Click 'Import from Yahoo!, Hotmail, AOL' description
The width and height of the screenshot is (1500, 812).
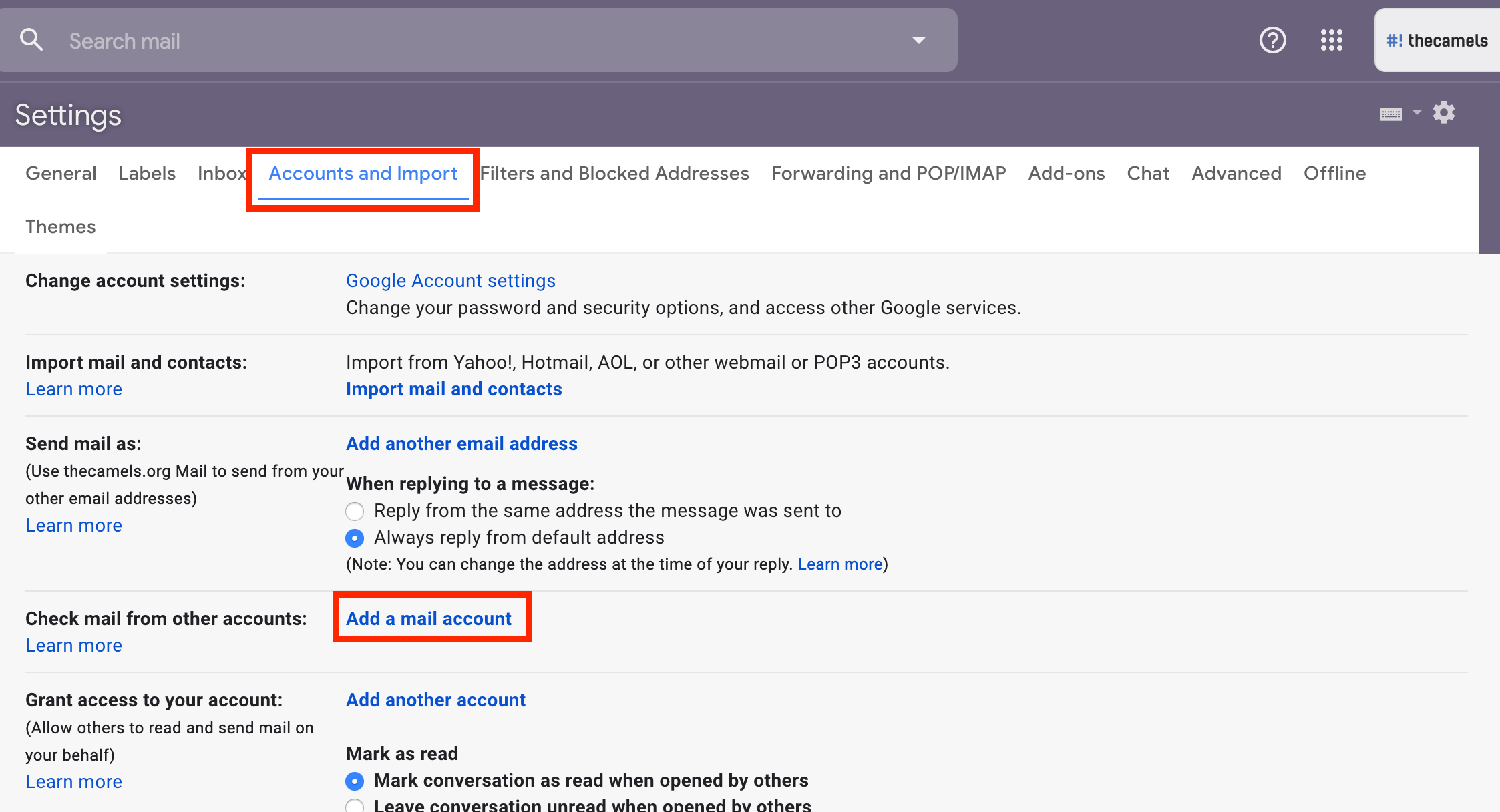coord(648,362)
